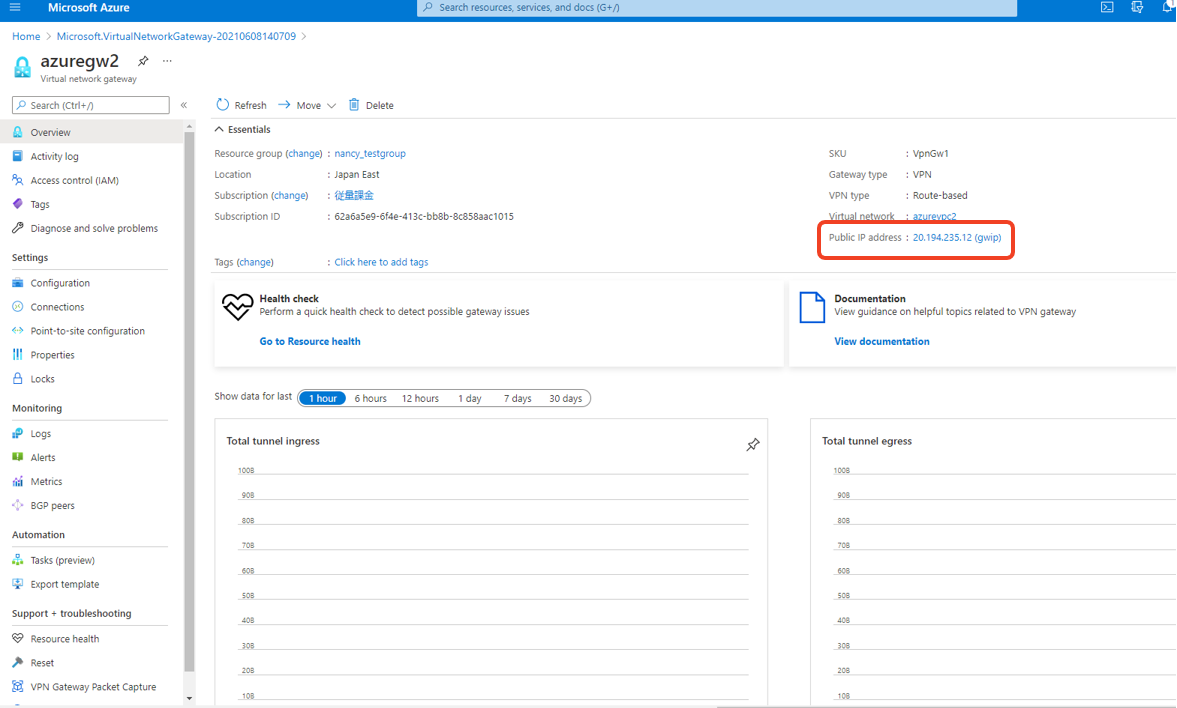Screen dimensions: 1177x708
Task: Open Tasks (preview) in sidebar
Action: pyautogui.click(x=62, y=560)
